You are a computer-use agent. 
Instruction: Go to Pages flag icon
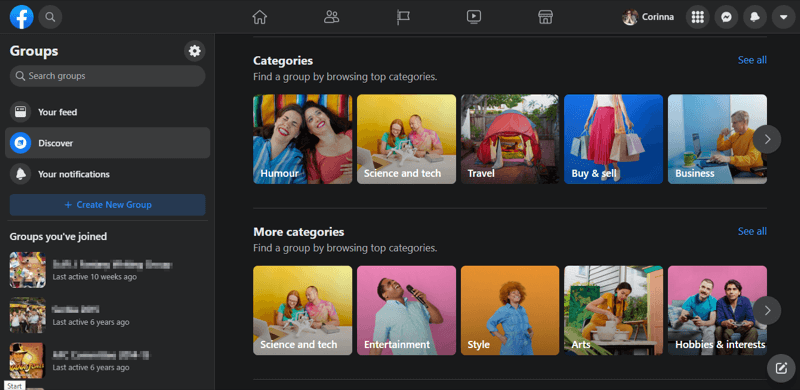pos(403,17)
